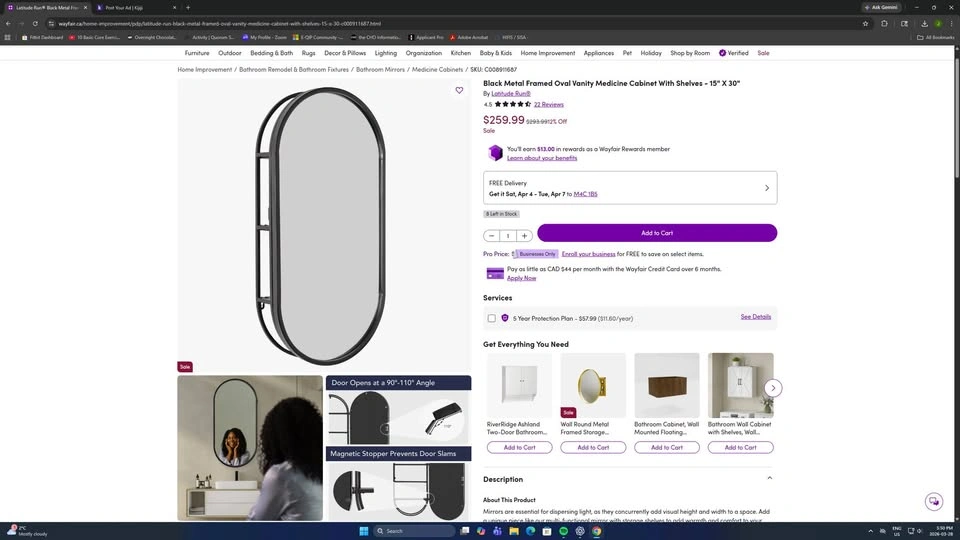The image size is (960, 540).
Task: Check the 5 Year Protection Plan box
Action: pos(492,318)
